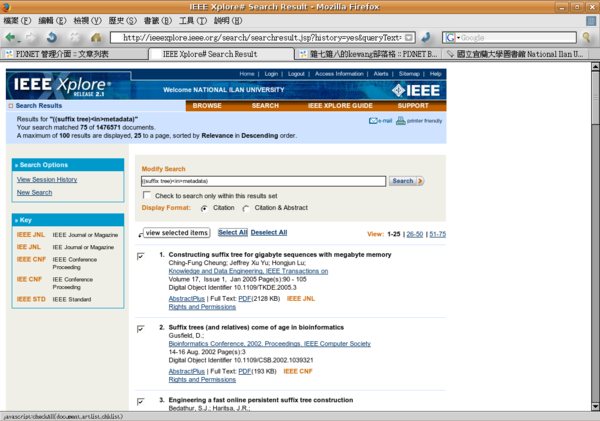Click the Search button in Modify Search

click(x=406, y=181)
